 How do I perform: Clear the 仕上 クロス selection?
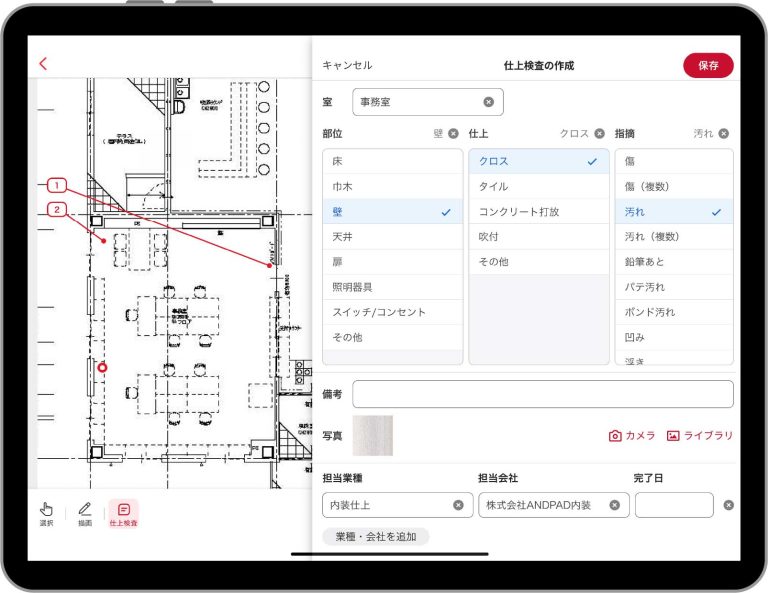[x=599, y=133]
